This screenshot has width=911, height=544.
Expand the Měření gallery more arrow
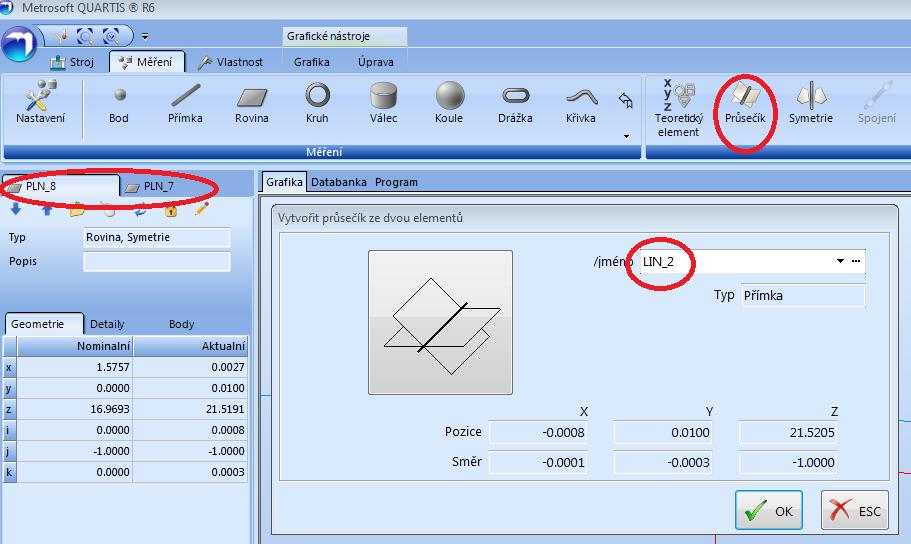tap(626, 136)
